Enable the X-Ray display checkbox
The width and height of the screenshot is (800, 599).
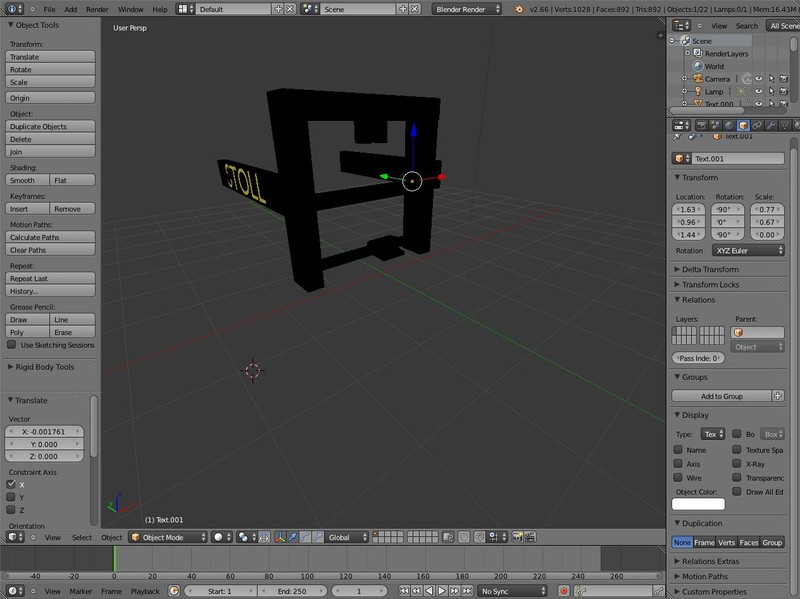(x=737, y=464)
